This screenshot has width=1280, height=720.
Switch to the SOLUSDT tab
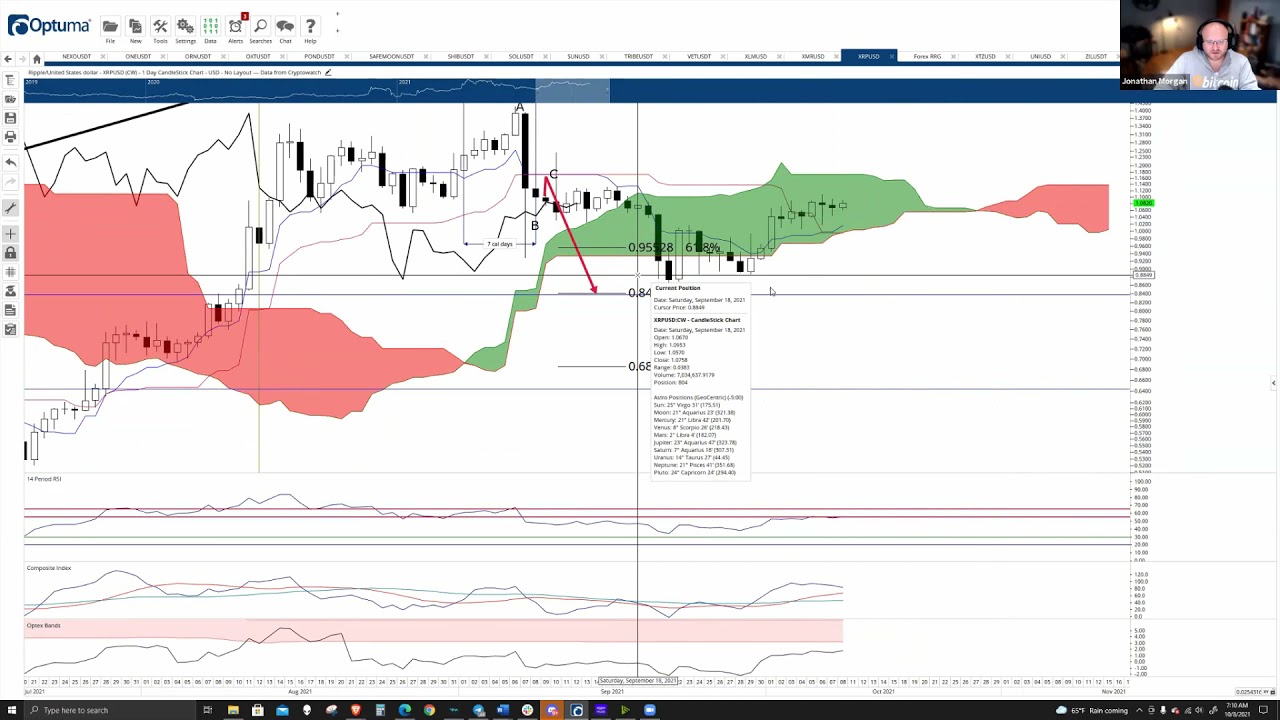click(520, 56)
